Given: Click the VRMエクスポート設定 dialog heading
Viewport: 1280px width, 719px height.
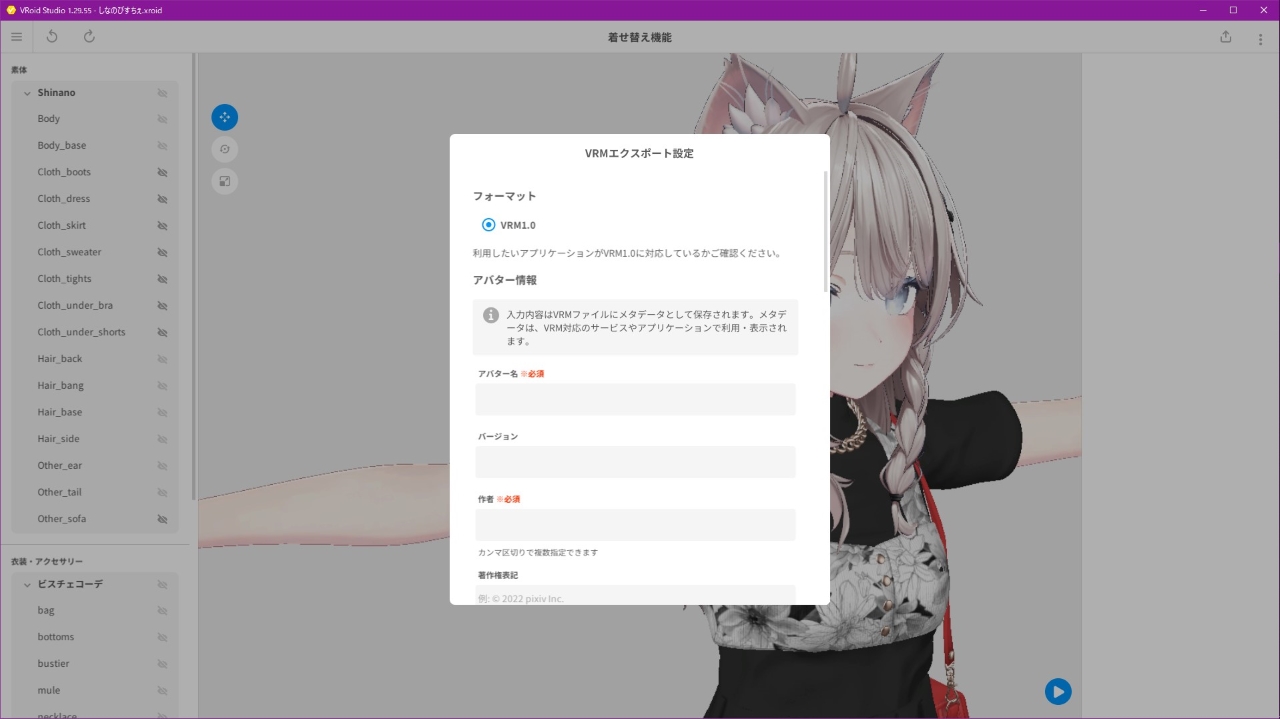Looking at the screenshot, I should click(x=639, y=154).
